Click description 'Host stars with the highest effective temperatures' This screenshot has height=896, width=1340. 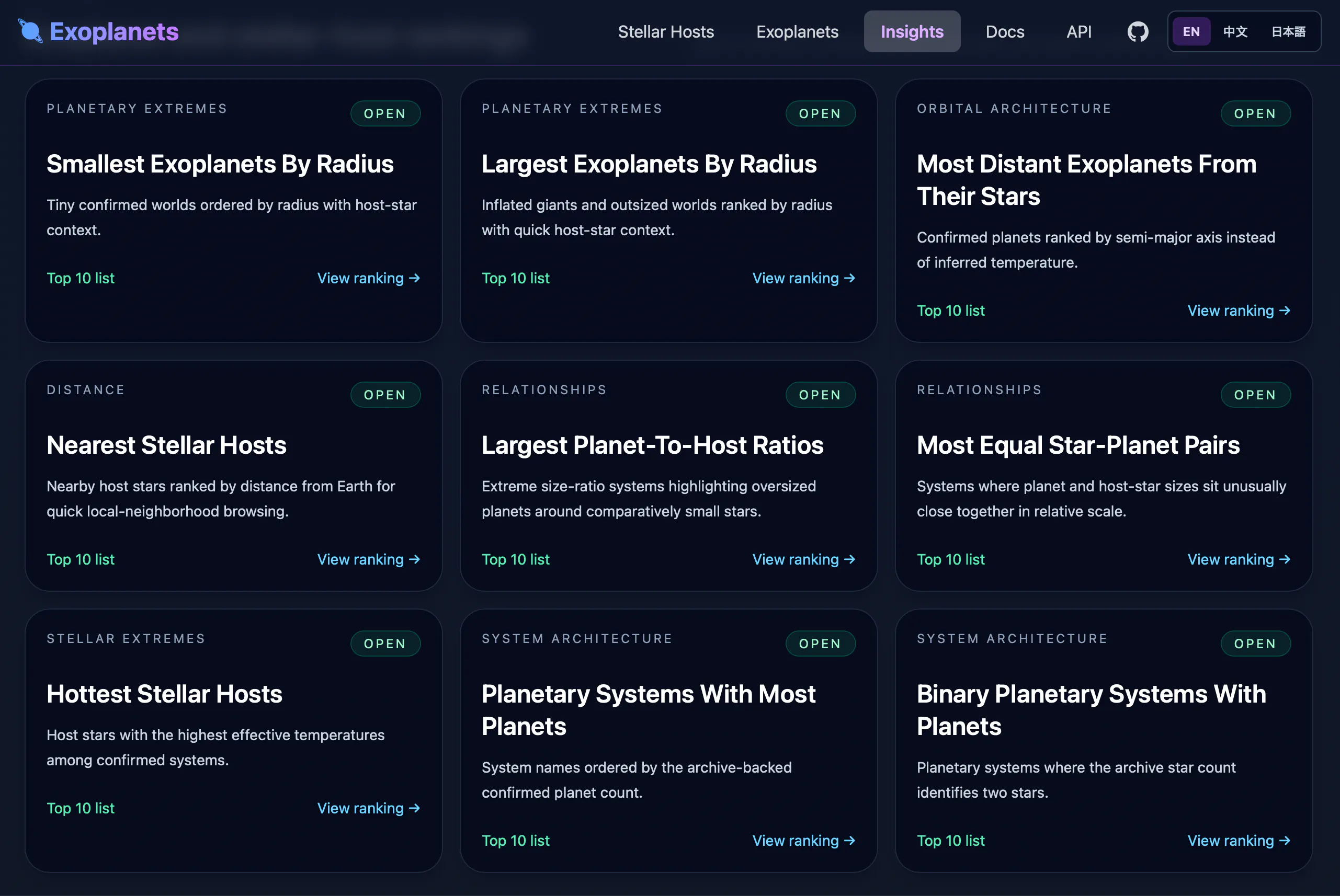215,748
